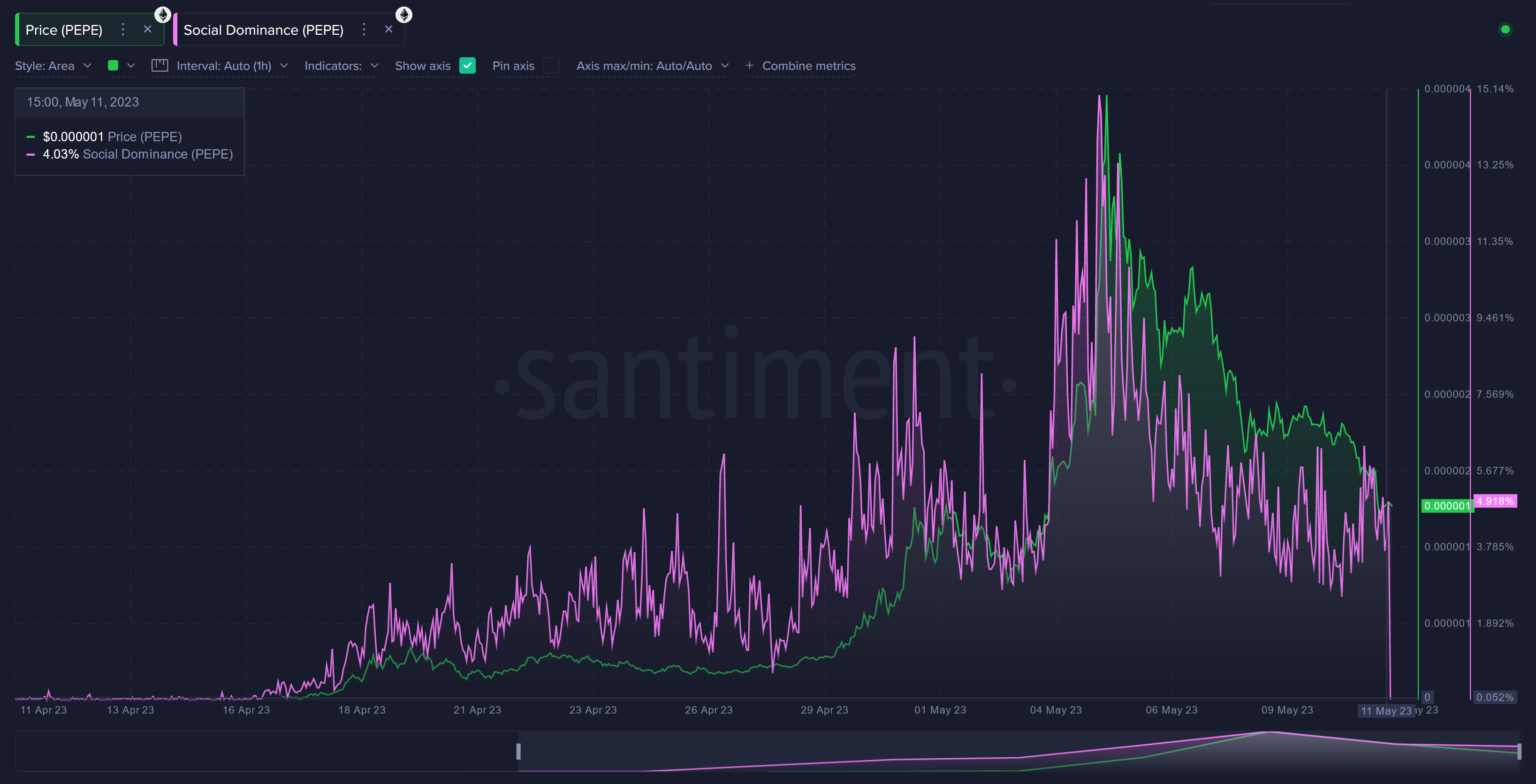Select the Price (PEPE) metric tab

coord(64,30)
